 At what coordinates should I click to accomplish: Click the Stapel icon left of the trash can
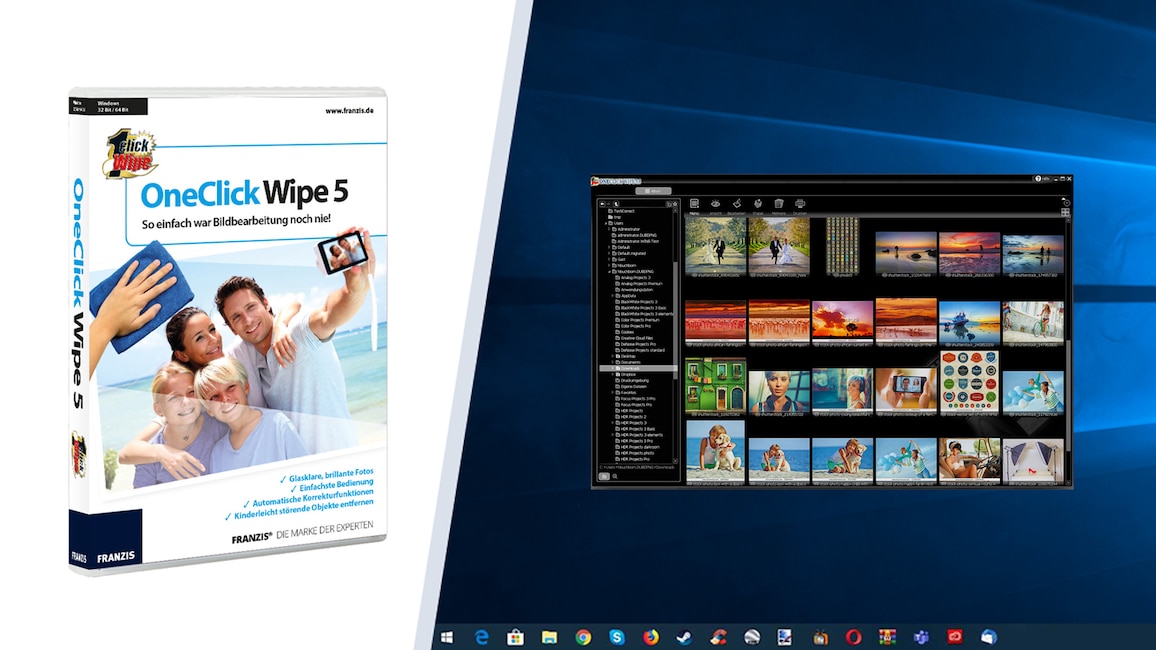(x=758, y=203)
